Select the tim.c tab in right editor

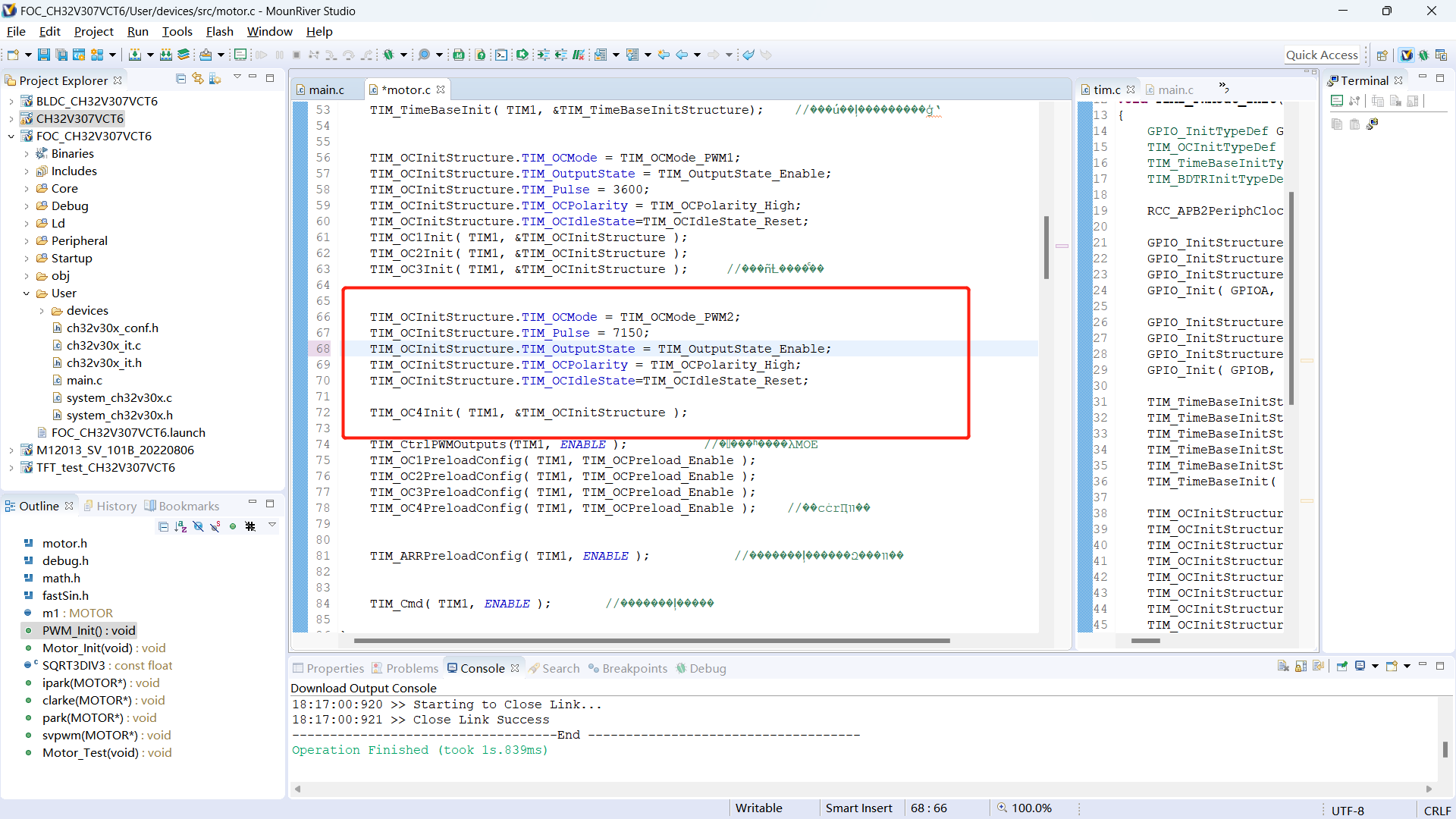(x=1106, y=89)
